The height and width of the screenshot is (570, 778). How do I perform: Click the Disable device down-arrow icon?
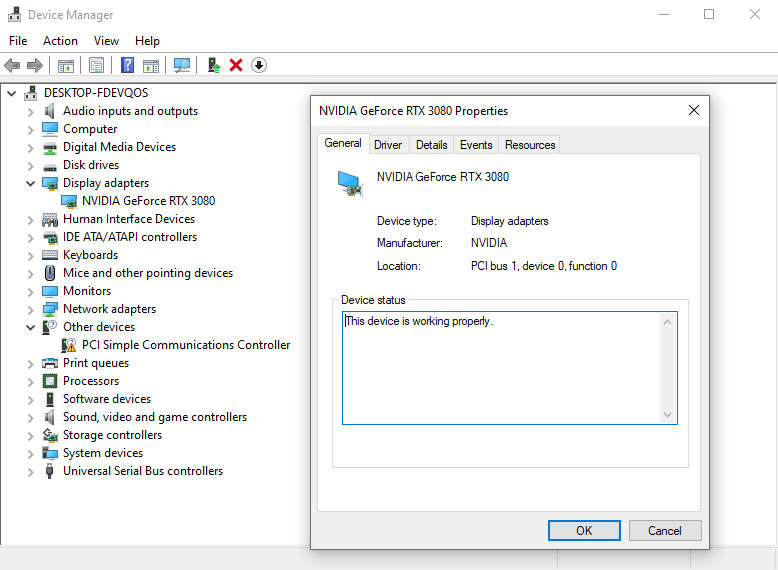coord(259,65)
